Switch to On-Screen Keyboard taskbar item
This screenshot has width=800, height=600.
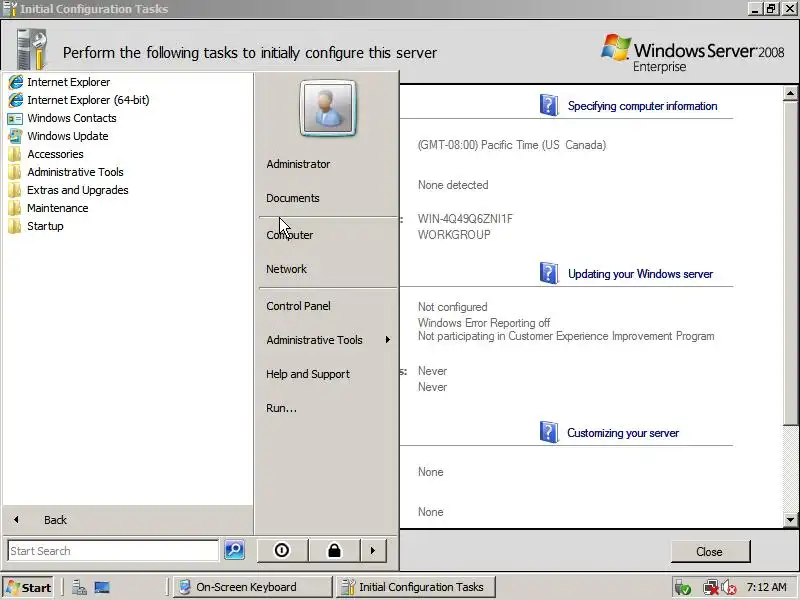click(x=253, y=587)
